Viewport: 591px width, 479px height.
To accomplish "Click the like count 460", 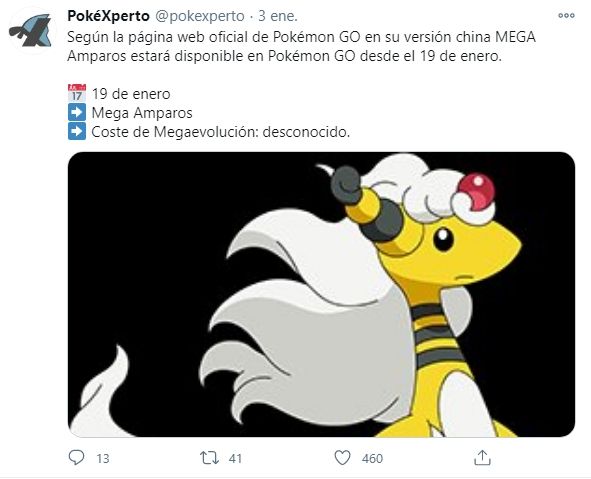I will pos(372,459).
